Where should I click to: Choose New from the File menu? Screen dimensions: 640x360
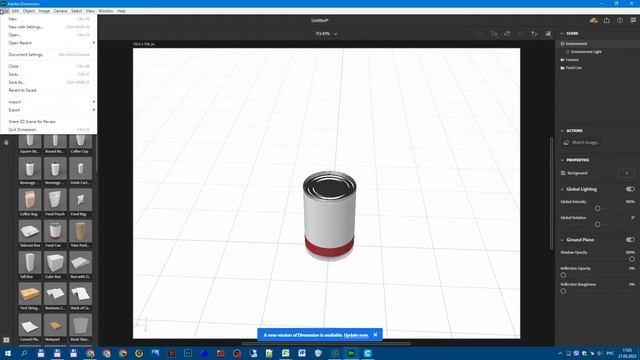49,19
